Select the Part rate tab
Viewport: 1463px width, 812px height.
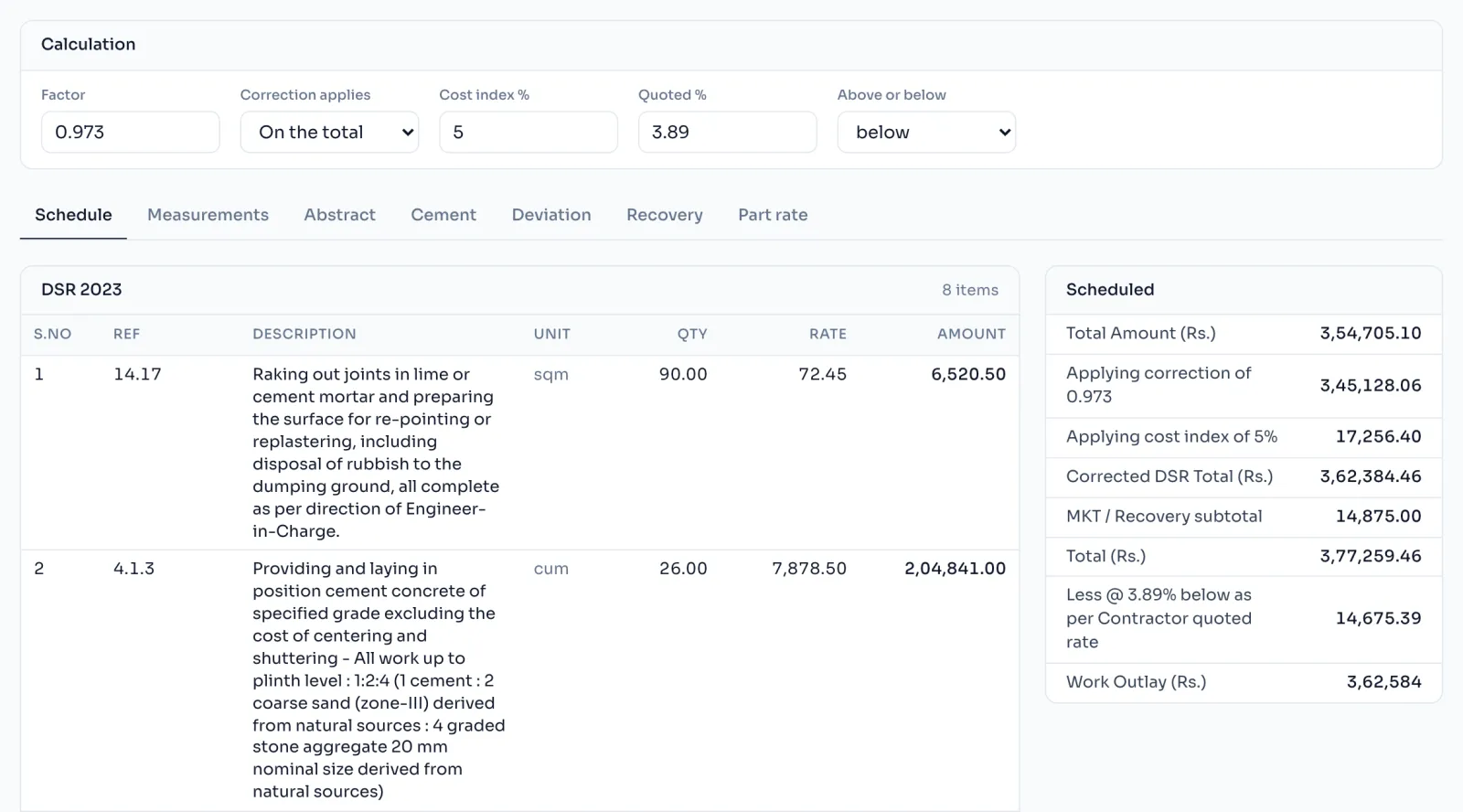[x=773, y=215]
